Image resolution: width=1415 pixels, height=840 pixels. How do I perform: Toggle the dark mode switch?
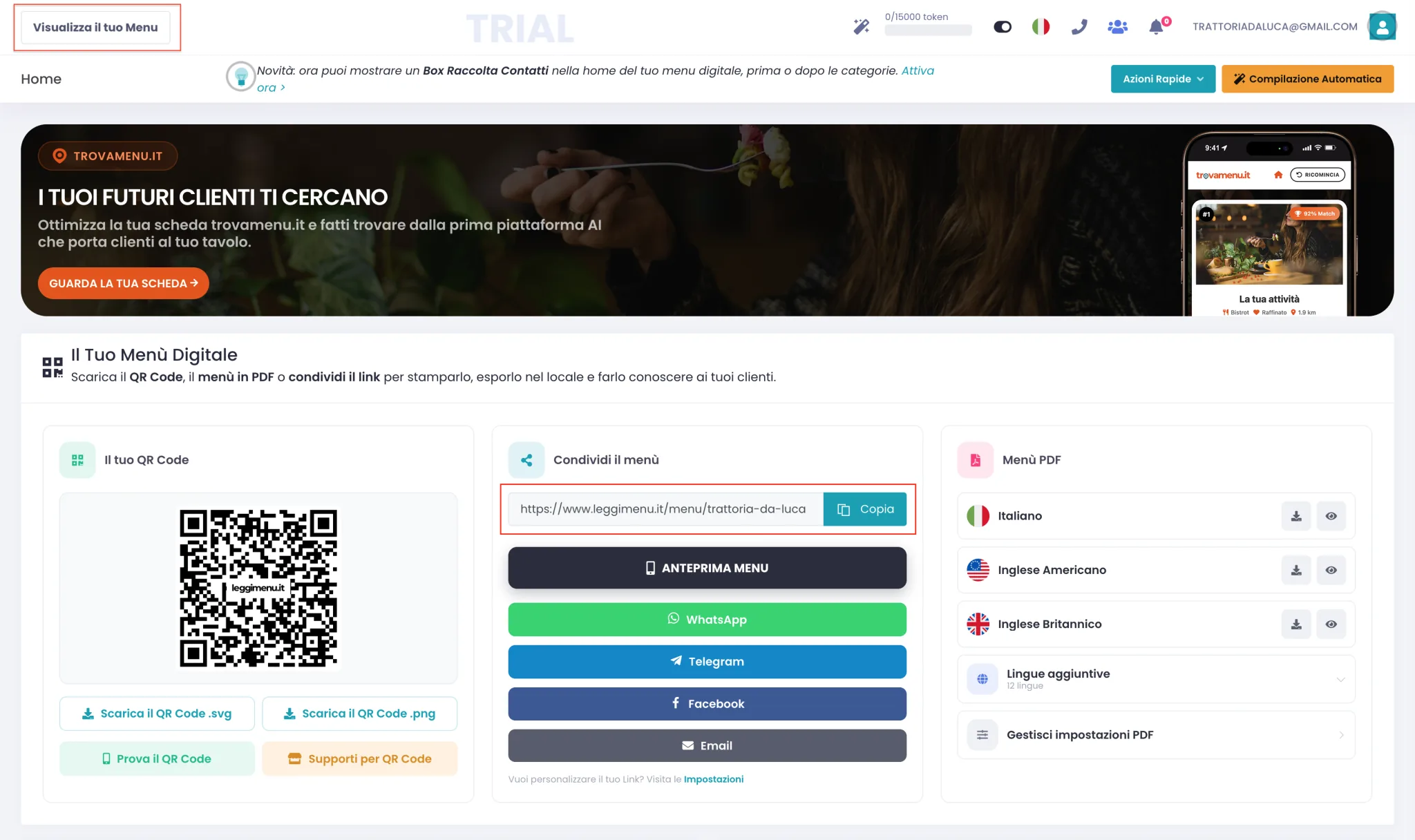click(1003, 27)
